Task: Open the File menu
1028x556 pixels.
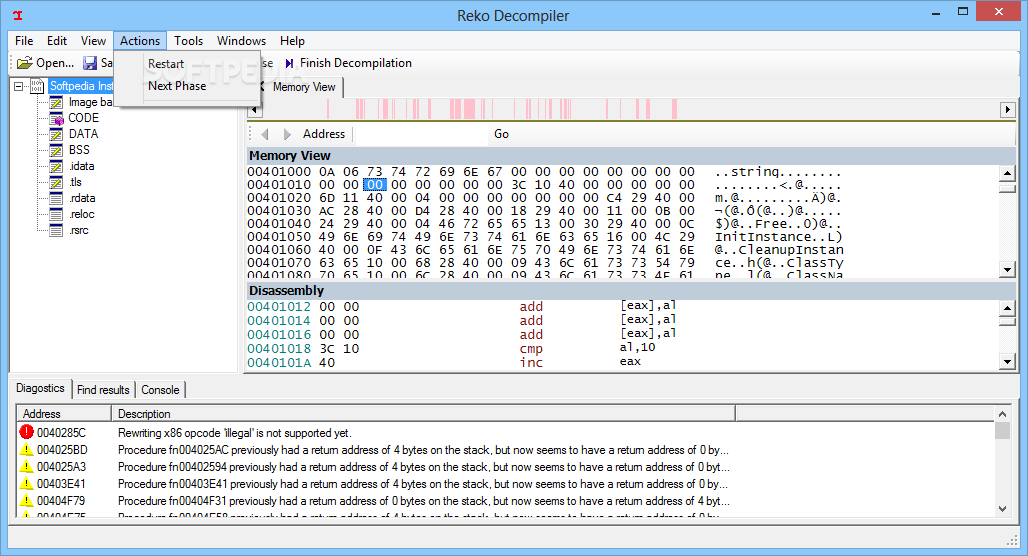Action: pyautogui.click(x=24, y=41)
